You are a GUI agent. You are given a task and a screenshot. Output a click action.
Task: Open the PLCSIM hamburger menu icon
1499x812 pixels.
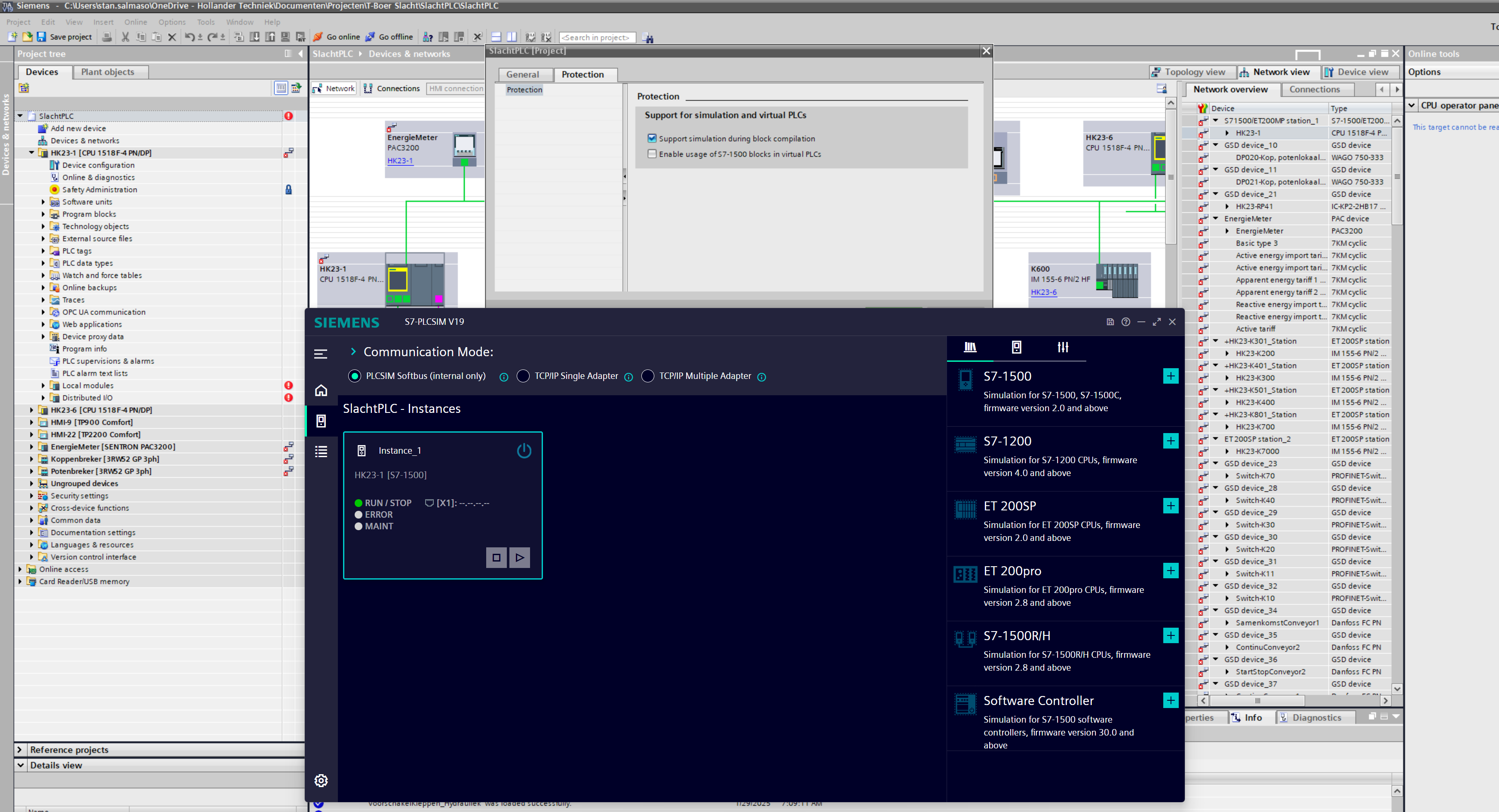321,354
